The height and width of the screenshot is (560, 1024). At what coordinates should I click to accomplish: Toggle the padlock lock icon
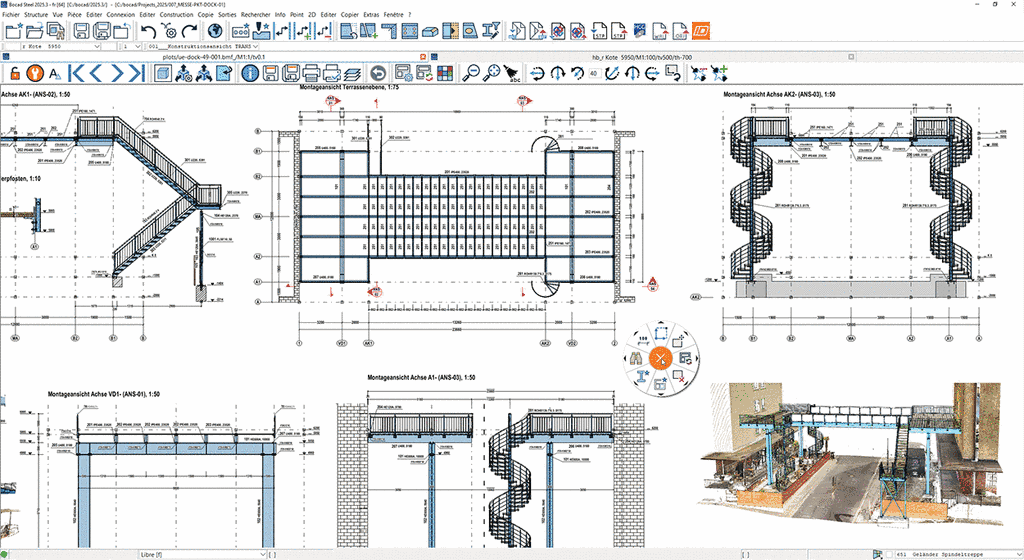point(14,73)
